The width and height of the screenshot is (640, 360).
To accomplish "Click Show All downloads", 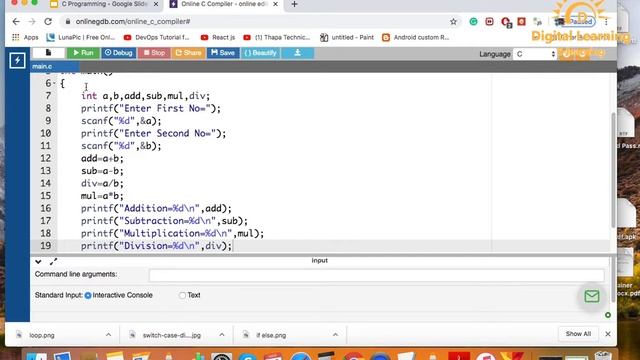I will coord(578,334).
